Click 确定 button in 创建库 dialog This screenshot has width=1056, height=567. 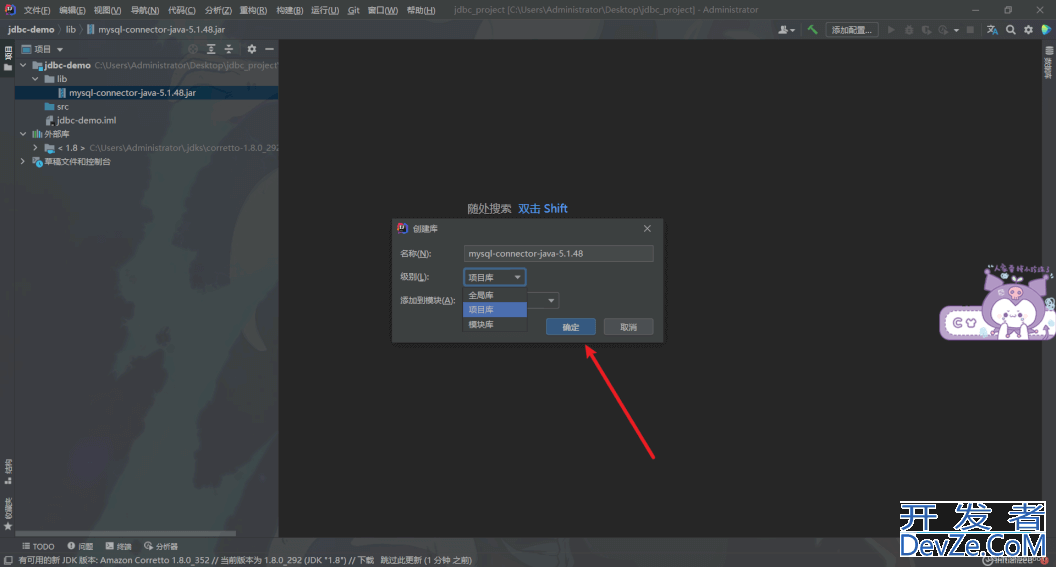pos(570,327)
